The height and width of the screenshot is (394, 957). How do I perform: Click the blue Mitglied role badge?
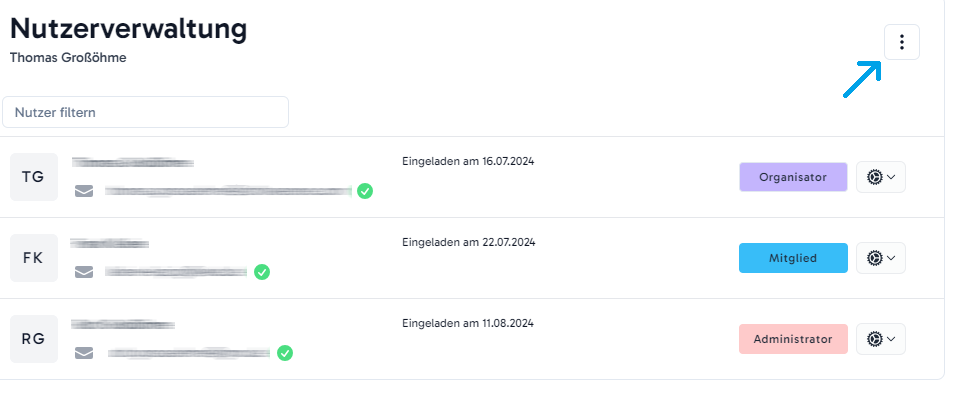point(793,258)
